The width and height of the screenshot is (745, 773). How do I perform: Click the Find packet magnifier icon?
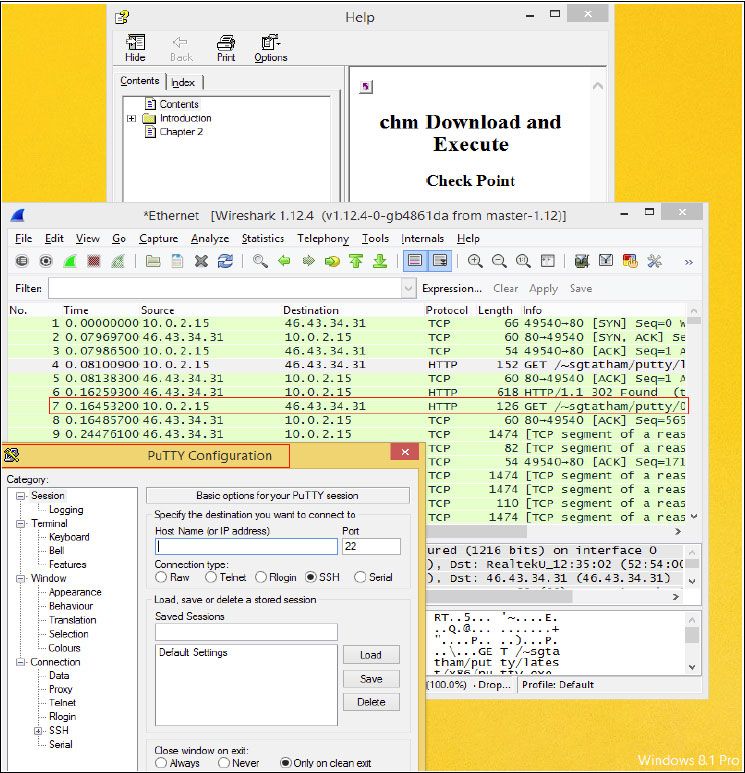(x=260, y=261)
